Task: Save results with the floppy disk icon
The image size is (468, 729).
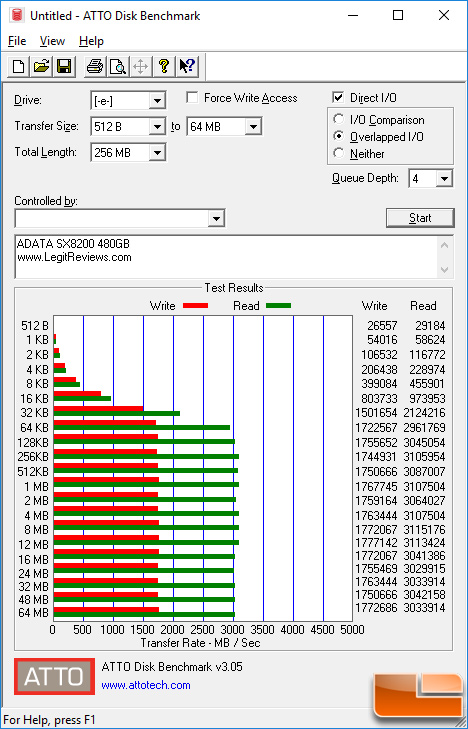Action: pyautogui.click(x=63, y=66)
